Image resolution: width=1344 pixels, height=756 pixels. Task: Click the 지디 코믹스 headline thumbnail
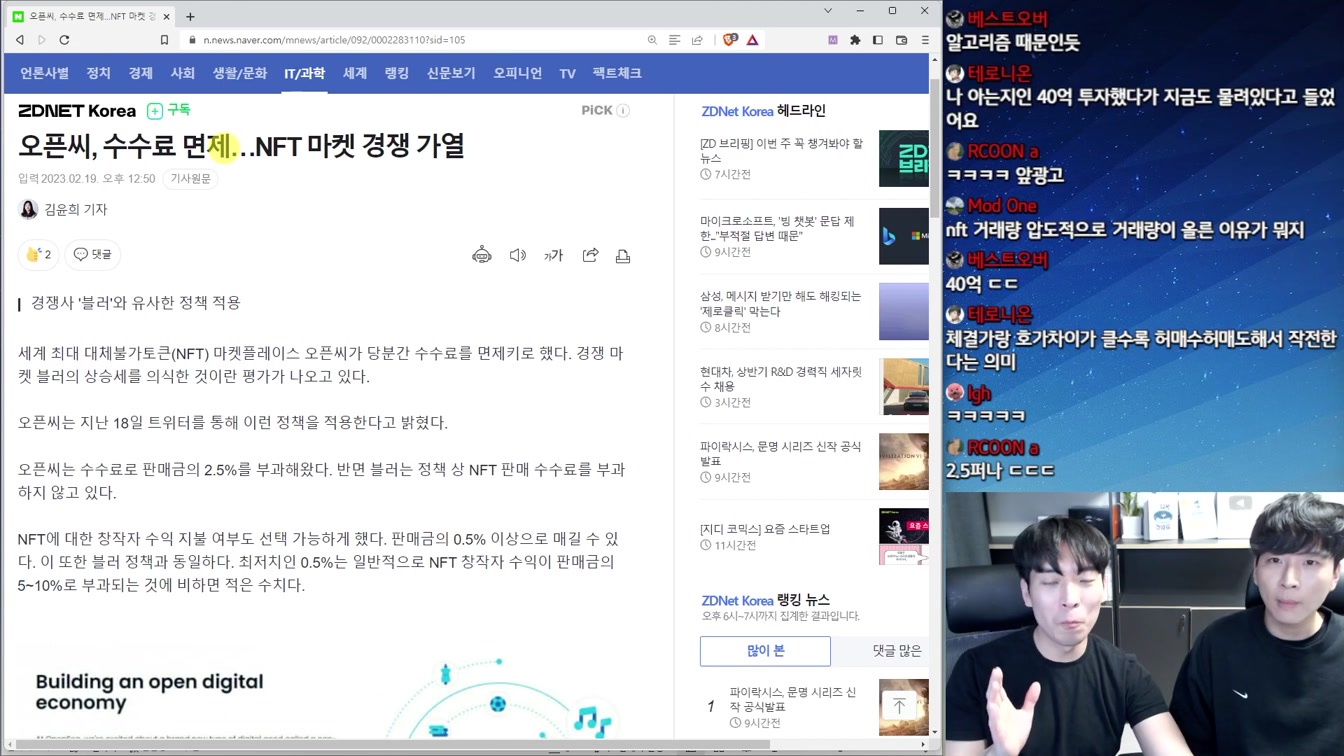coord(903,537)
